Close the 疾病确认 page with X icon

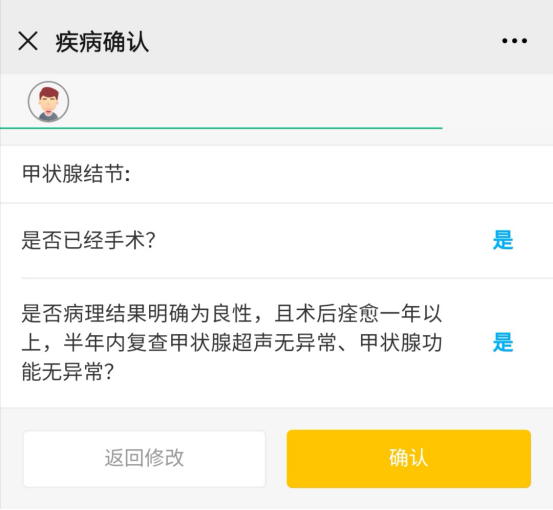[x=28, y=41]
